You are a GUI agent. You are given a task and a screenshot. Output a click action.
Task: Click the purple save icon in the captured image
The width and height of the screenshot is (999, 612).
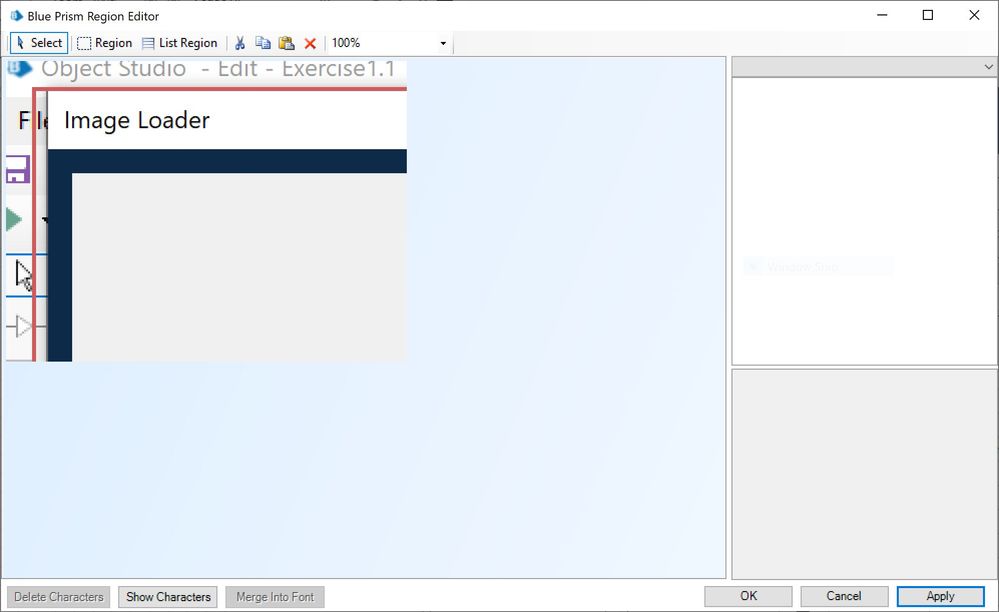(x=18, y=169)
